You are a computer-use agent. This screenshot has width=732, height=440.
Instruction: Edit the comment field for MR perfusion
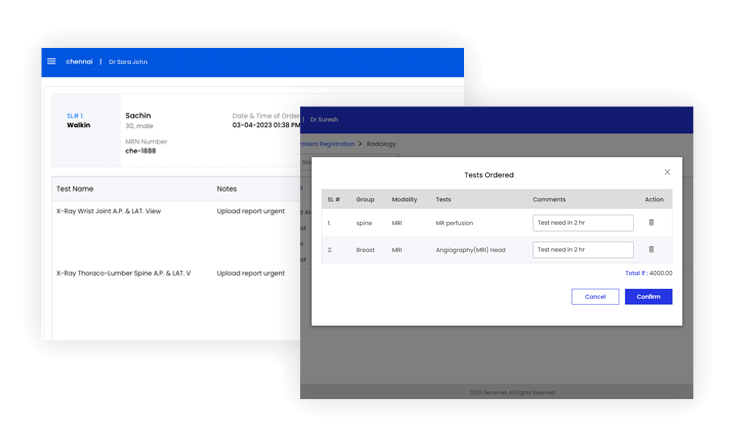[x=583, y=223]
